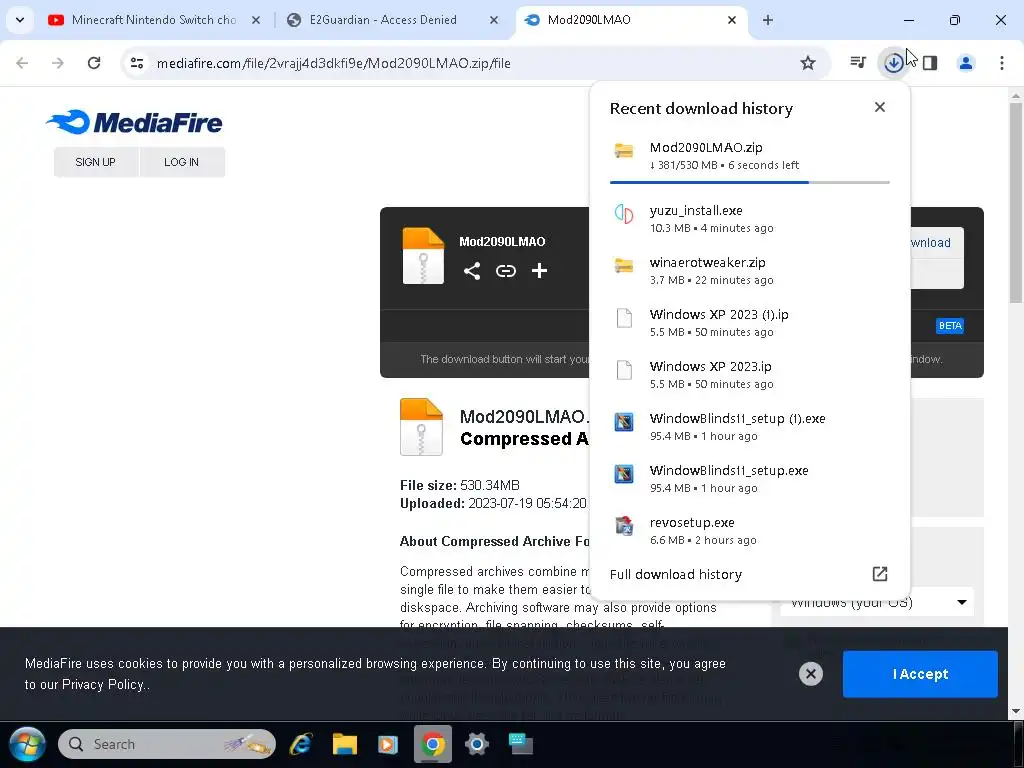Select WindowBlinds11_setup.exe entry
This screenshot has width=1024, height=768.
tap(750, 479)
